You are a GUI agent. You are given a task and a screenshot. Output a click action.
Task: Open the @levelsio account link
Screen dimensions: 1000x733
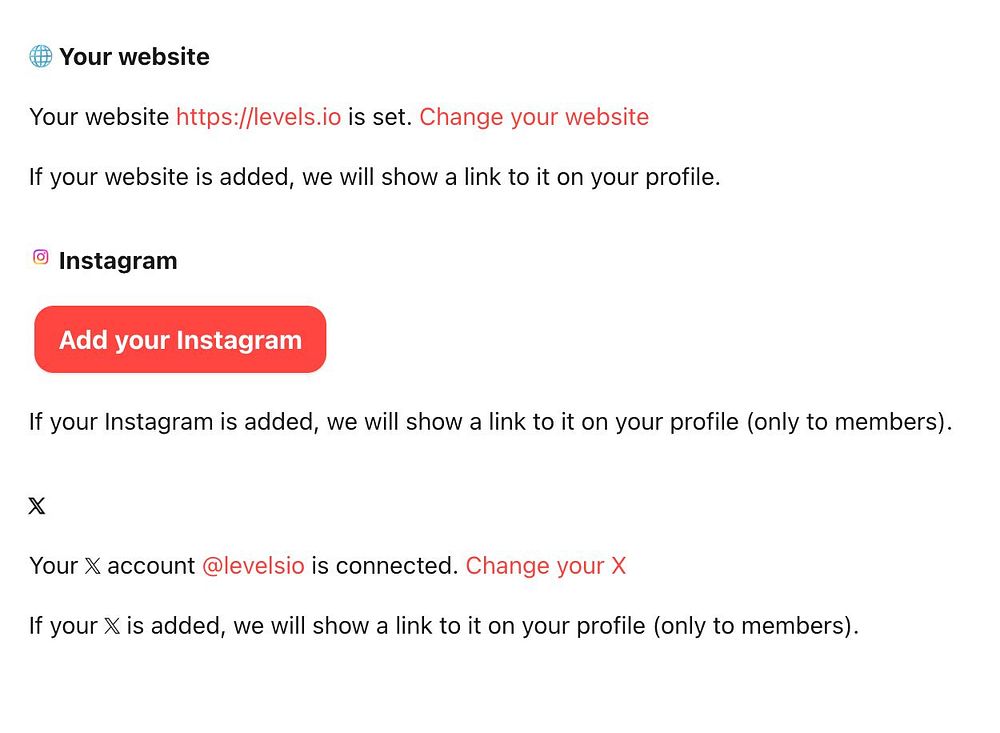pos(253,566)
